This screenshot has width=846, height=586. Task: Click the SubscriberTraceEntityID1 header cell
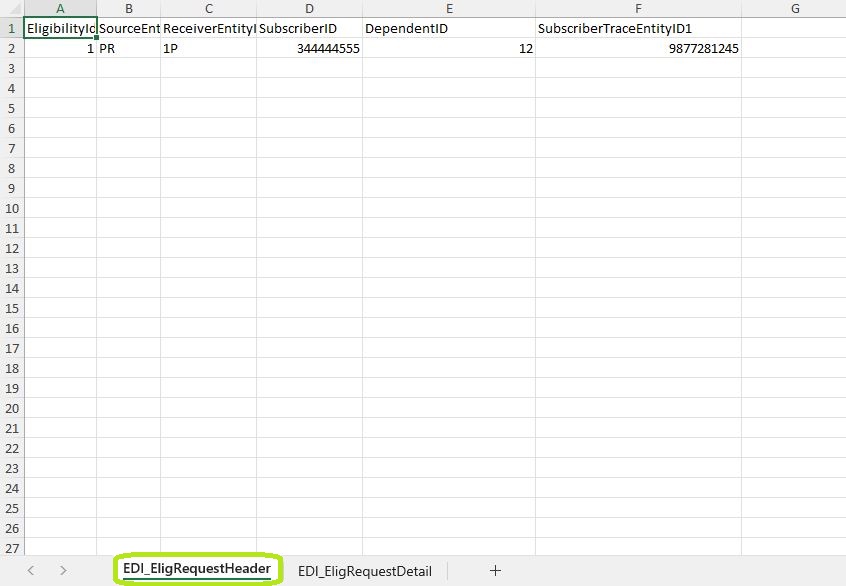(x=638, y=28)
